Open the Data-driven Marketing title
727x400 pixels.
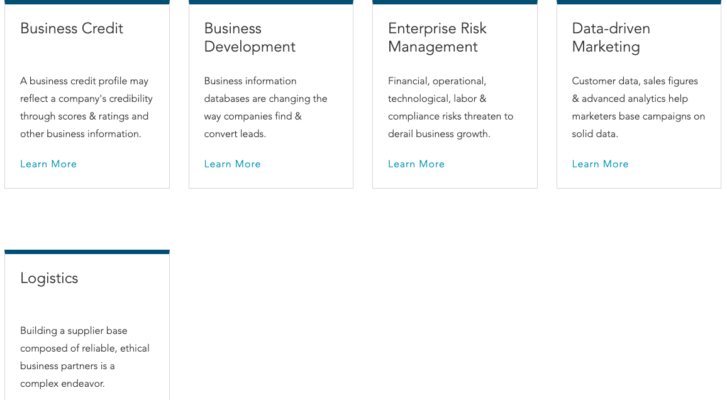click(x=606, y=38)
